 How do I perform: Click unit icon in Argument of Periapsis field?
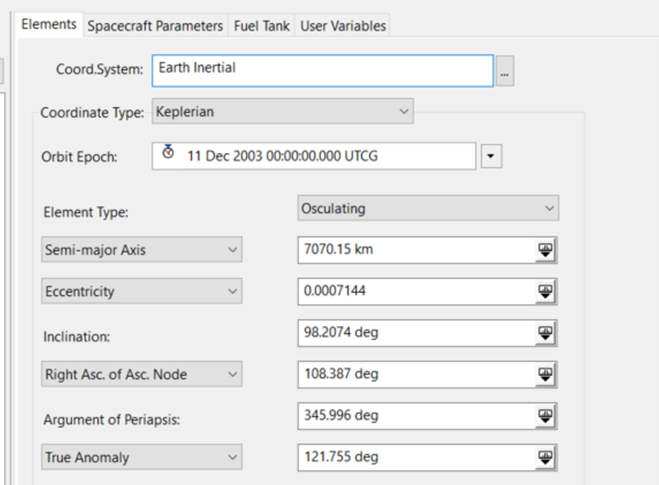pos(545,416)
